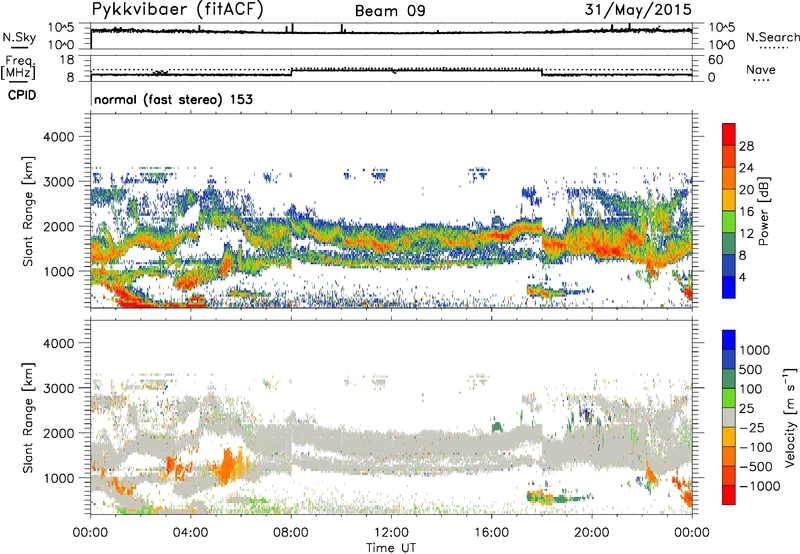This screenshot has height=554, width=800.
Task: Click the "4" value on power color bar
Action: (x=742, y=277)
